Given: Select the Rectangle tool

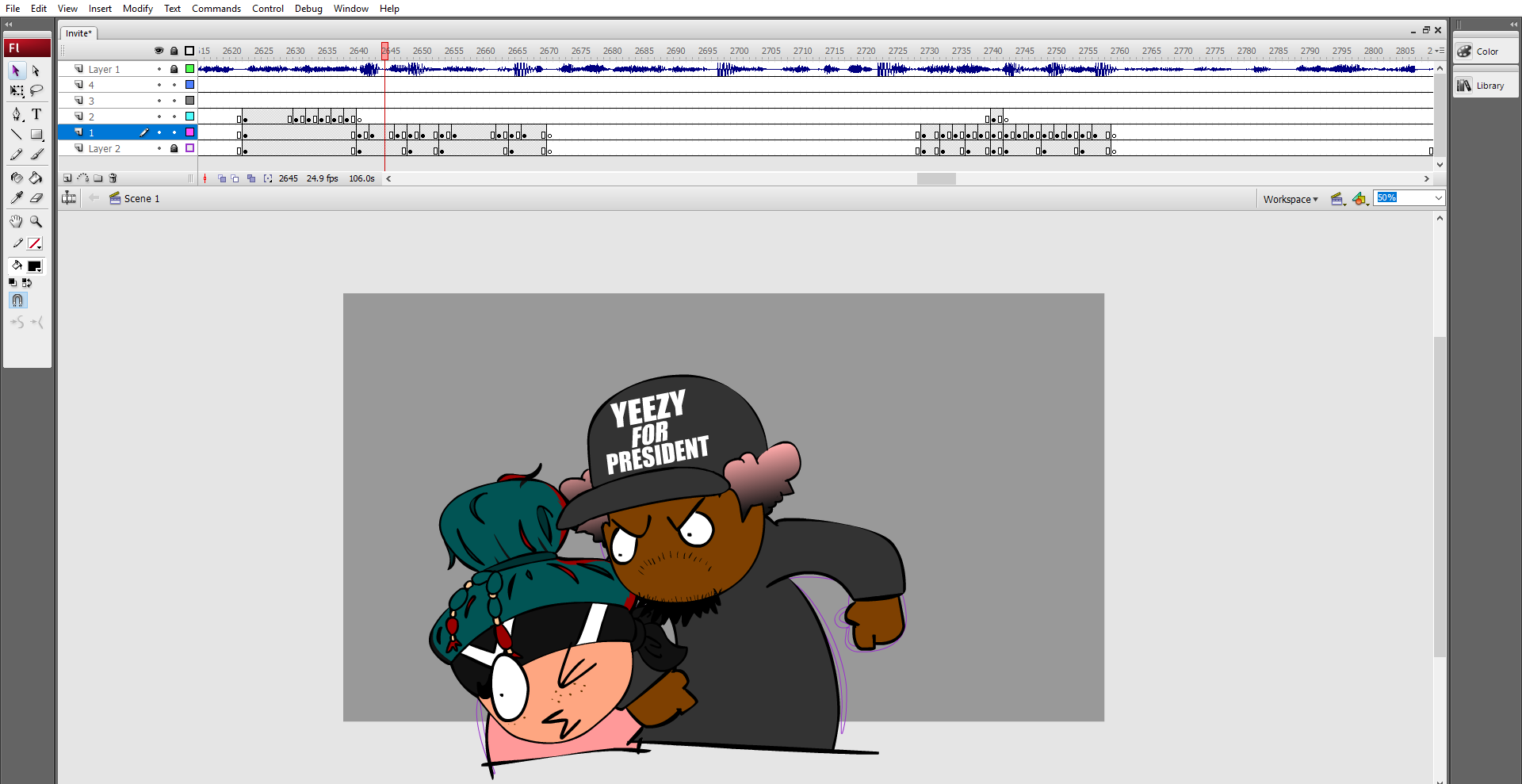Looking at the screenshot, I should (36, 134).
